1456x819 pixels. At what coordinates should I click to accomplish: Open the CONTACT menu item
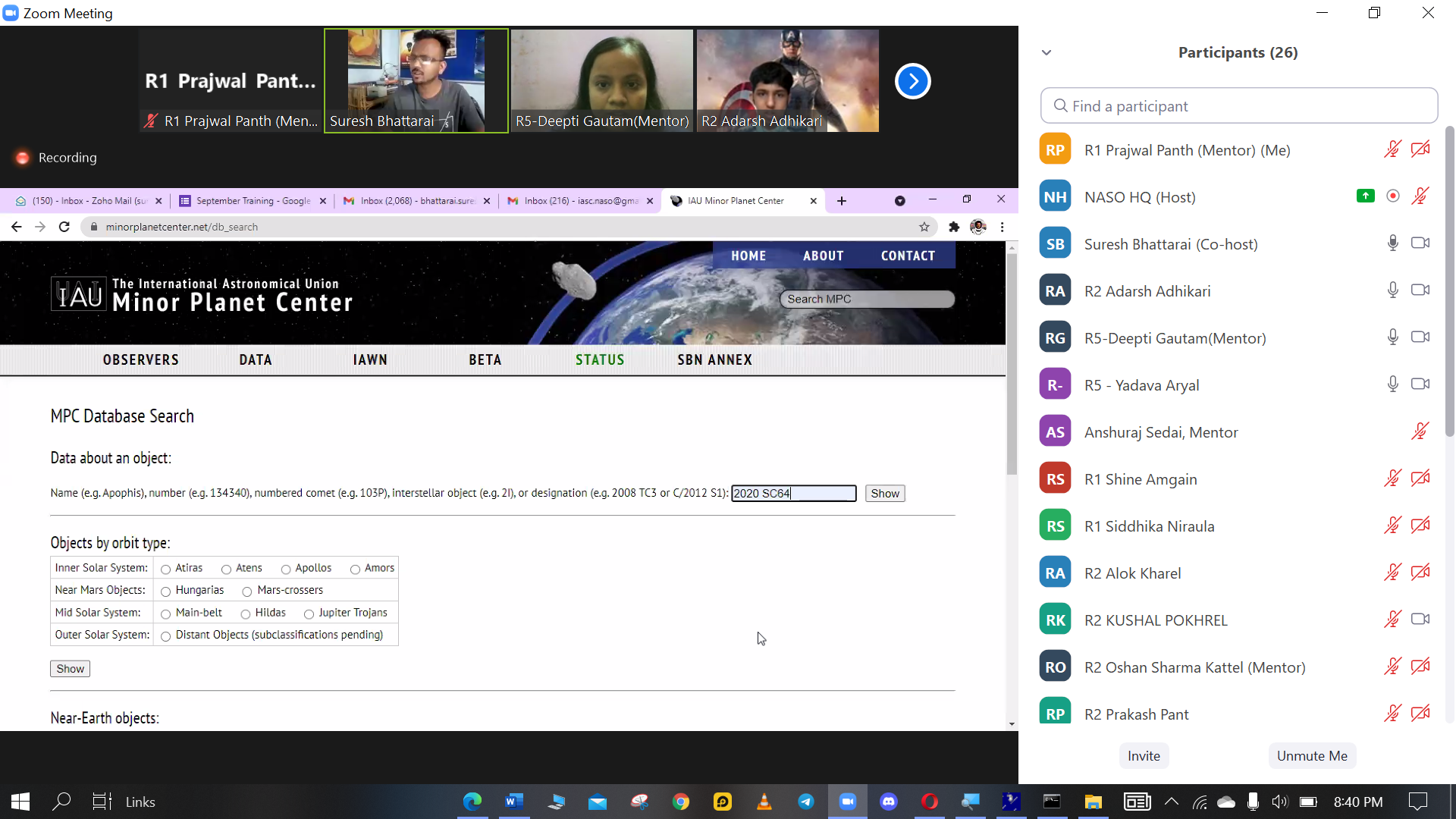click(x=908, y=256)
